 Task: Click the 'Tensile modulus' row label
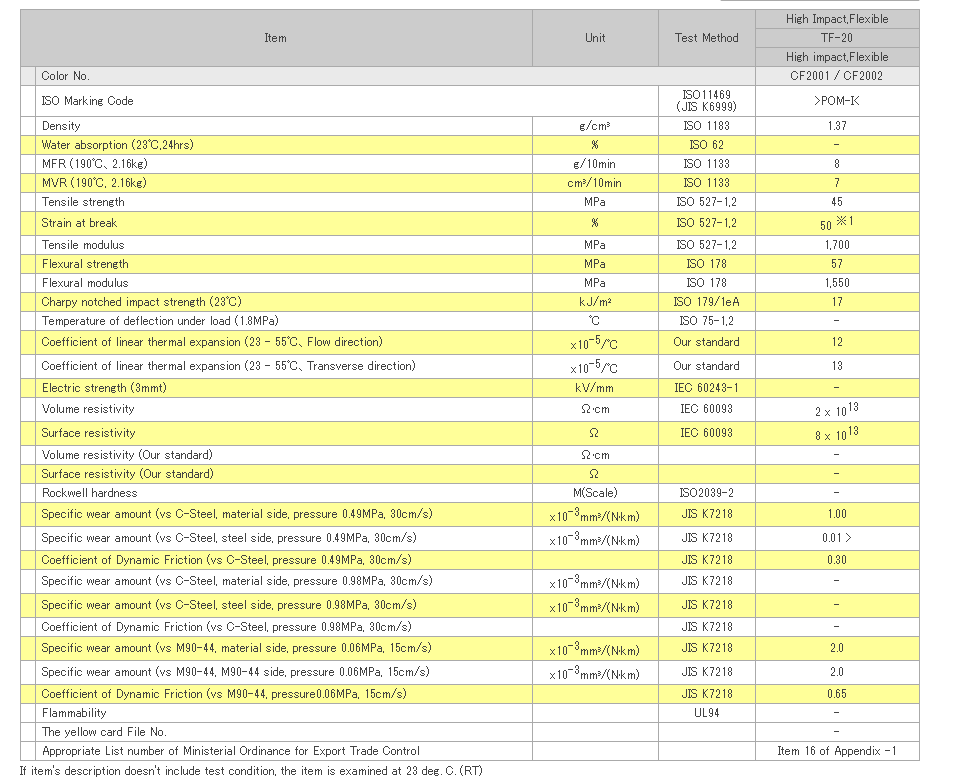[83, 245]
